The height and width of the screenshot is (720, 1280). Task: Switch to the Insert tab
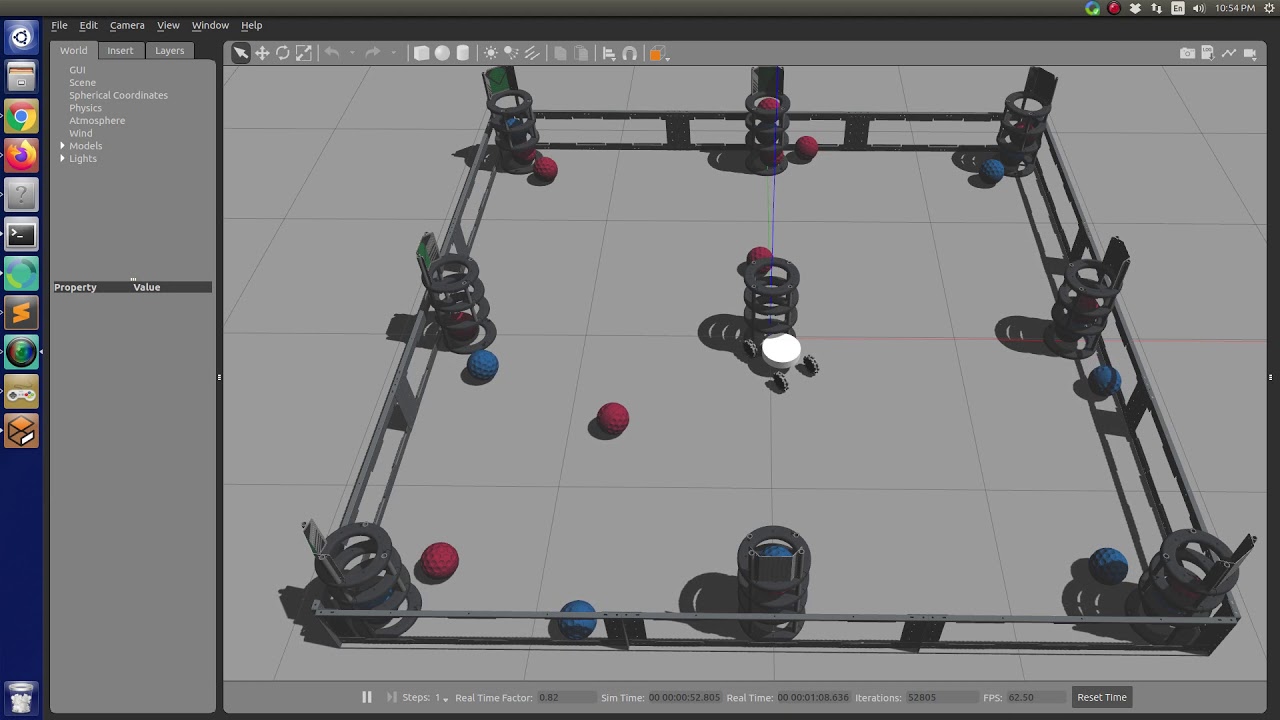[120, 50]
